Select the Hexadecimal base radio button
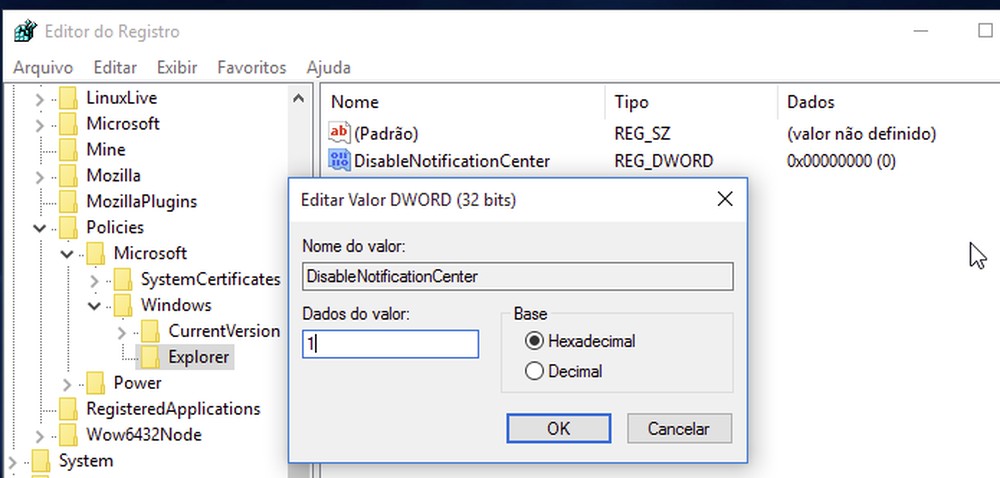1000x478 pixels. (x=534, y=341)
